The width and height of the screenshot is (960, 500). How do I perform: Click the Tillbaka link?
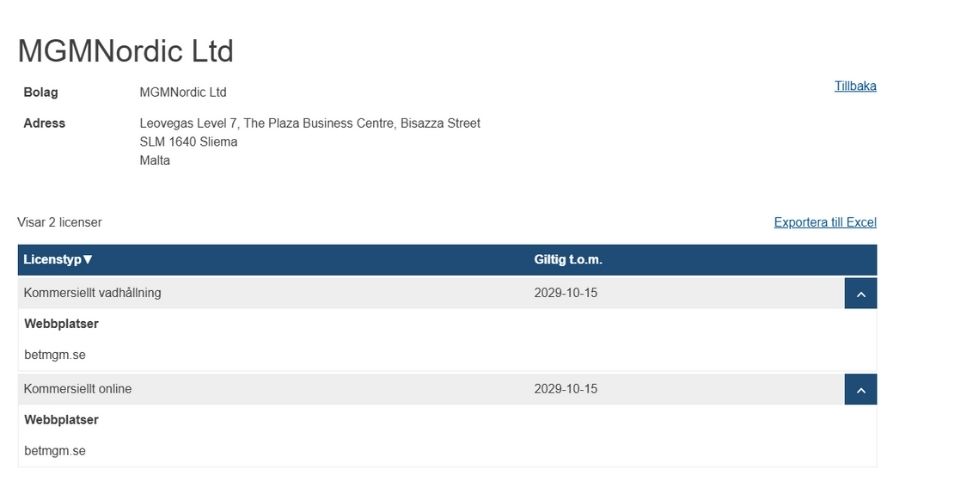(x=855, y=86)
